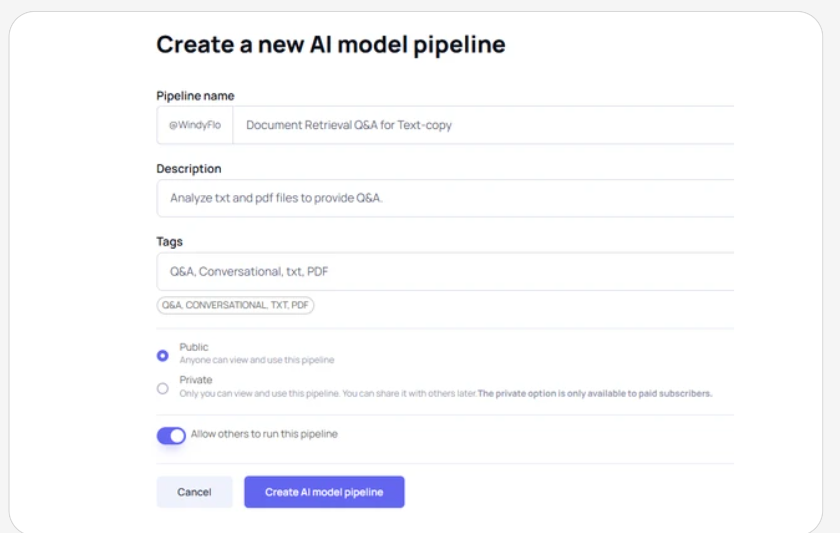Screen dimensions: 840x533
Task: Click the Allow others to run this pipeline label
Action: pos(264,434)
